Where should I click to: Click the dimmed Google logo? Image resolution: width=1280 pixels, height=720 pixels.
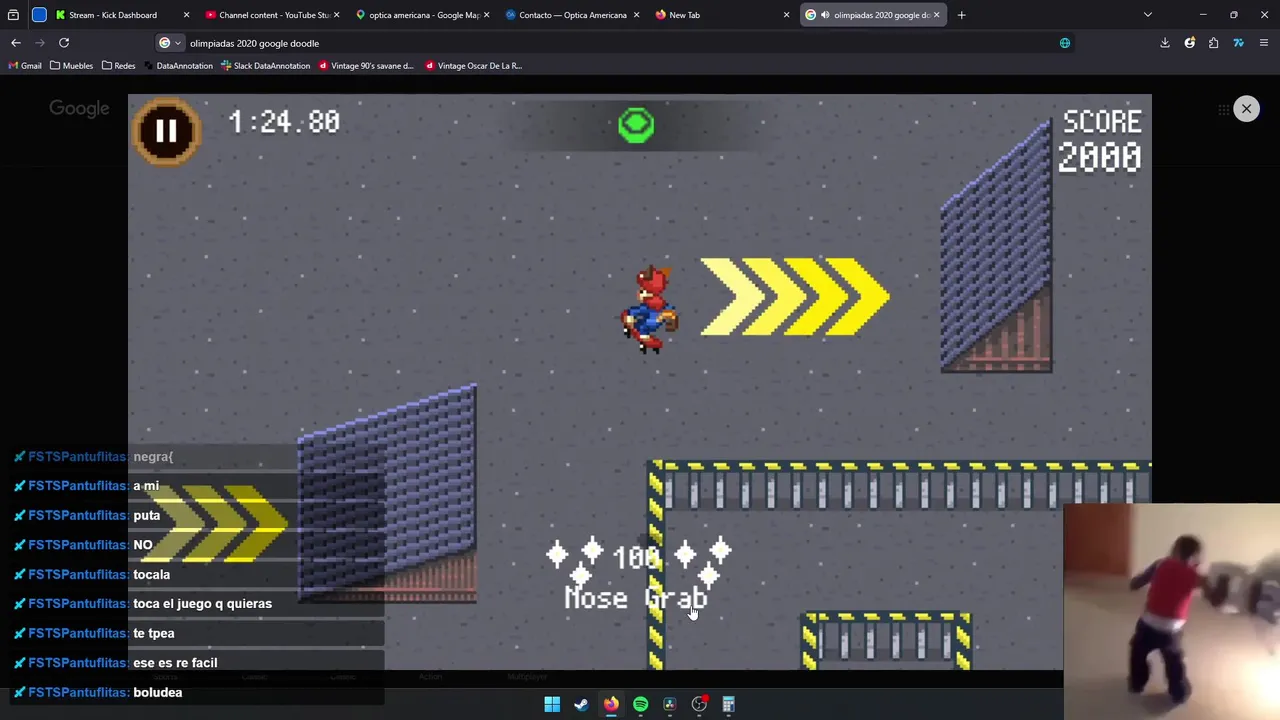click(79, 109)
